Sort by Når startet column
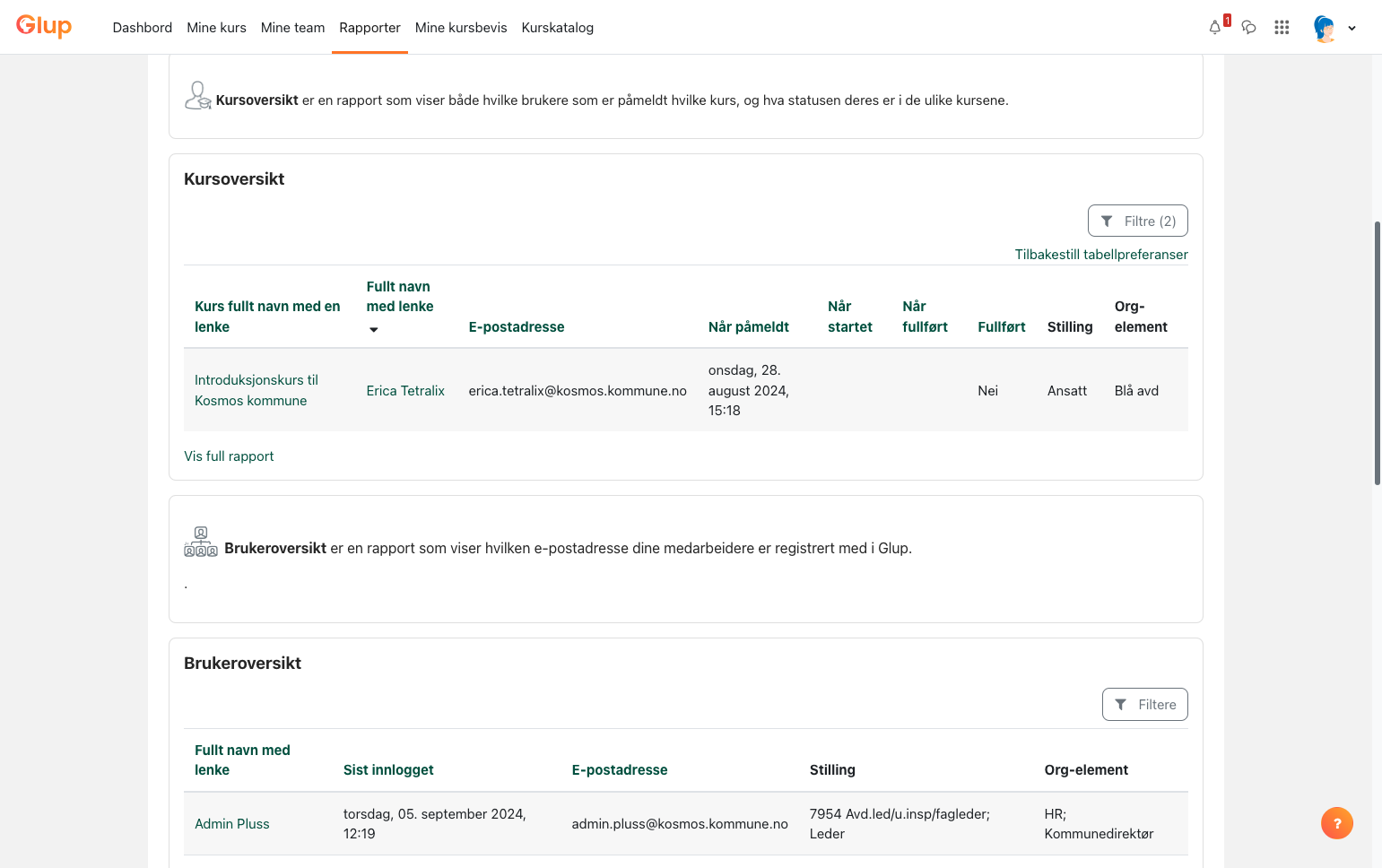The height and width of the screenshot is (868, 1382). tap(850, 317)
